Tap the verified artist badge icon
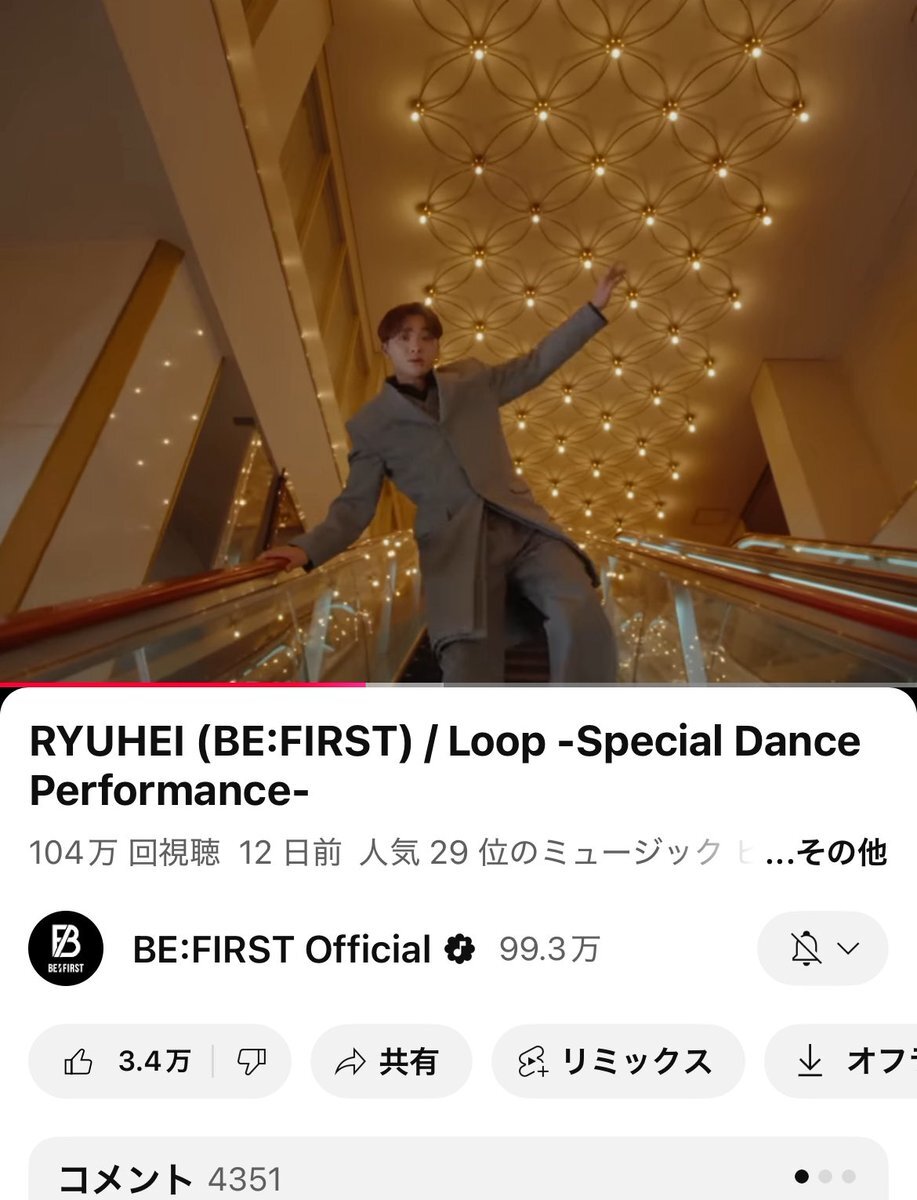917x1200 pixels. tap(460, 949)
